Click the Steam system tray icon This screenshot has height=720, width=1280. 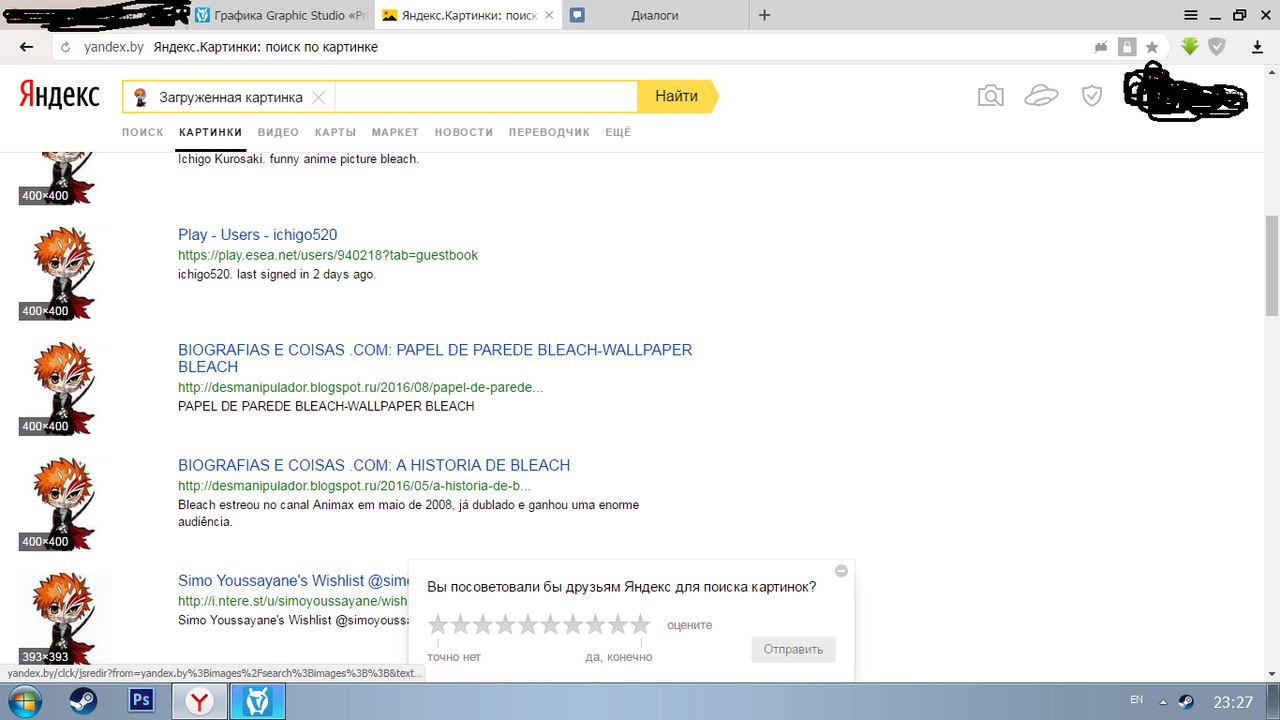pos(1186,702)
